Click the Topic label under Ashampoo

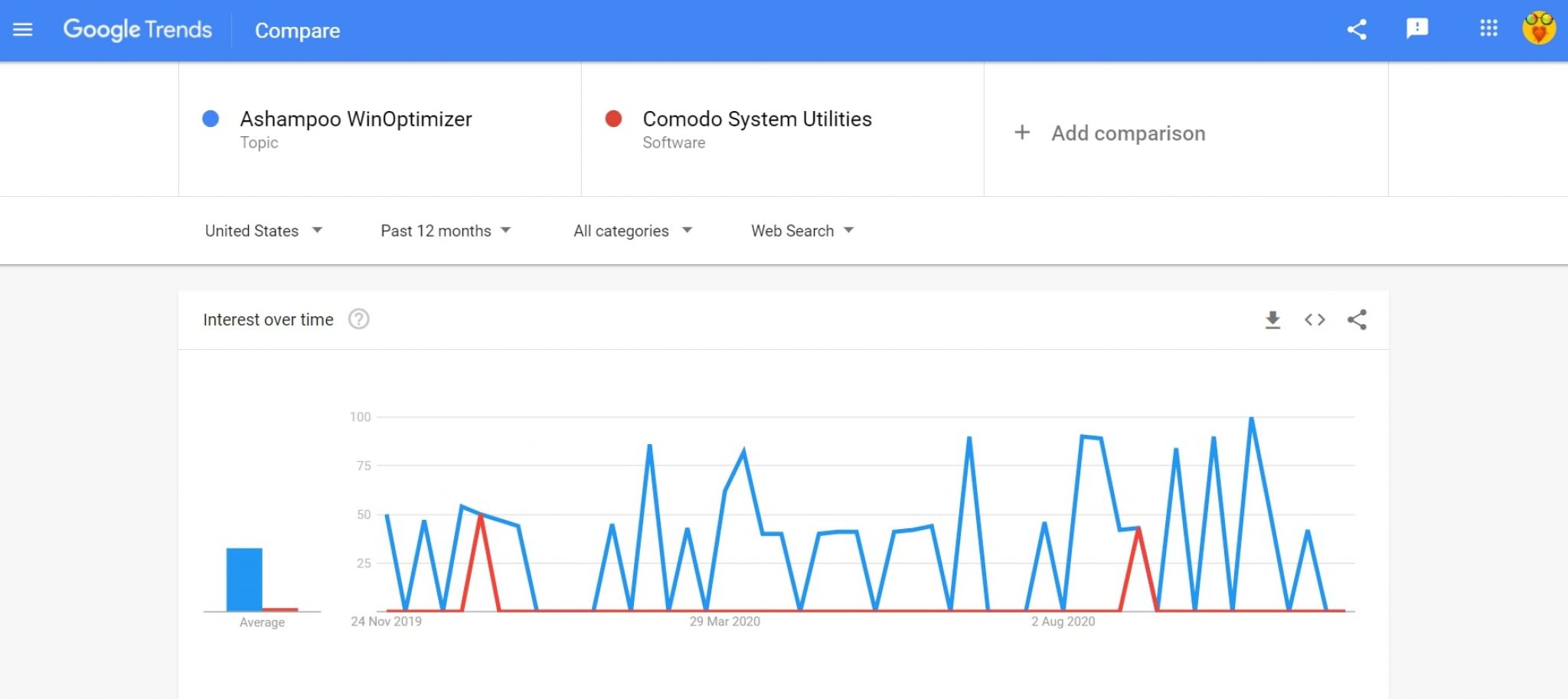259,143
